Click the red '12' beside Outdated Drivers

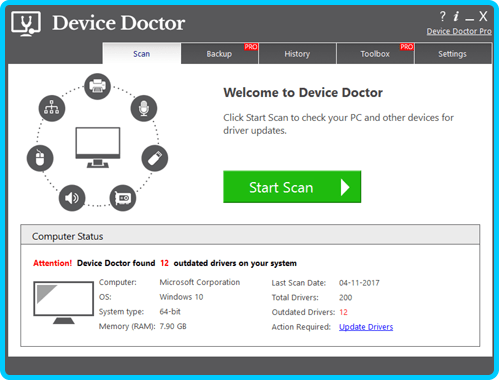click(343, 312)
